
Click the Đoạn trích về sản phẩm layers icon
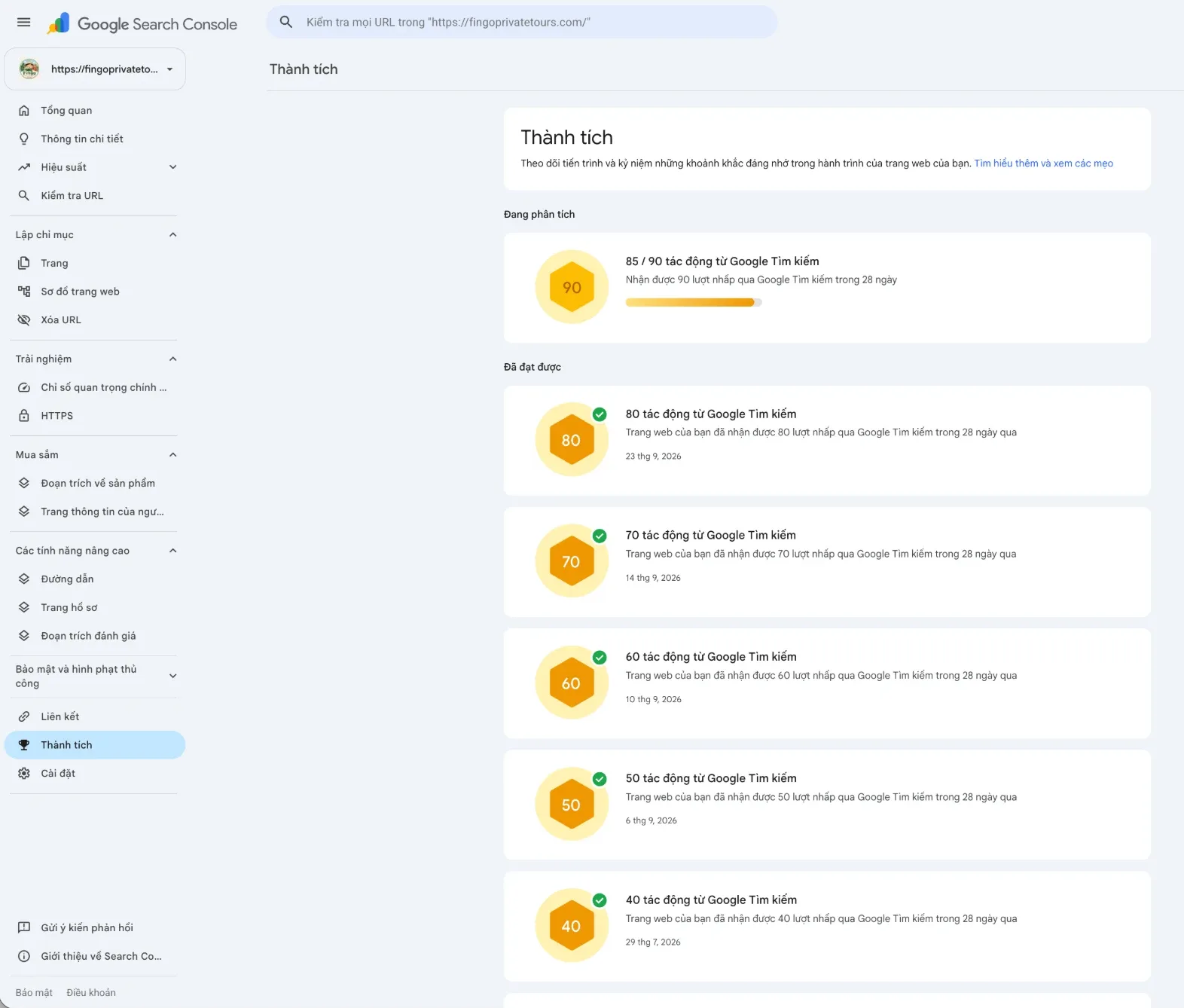24,483
